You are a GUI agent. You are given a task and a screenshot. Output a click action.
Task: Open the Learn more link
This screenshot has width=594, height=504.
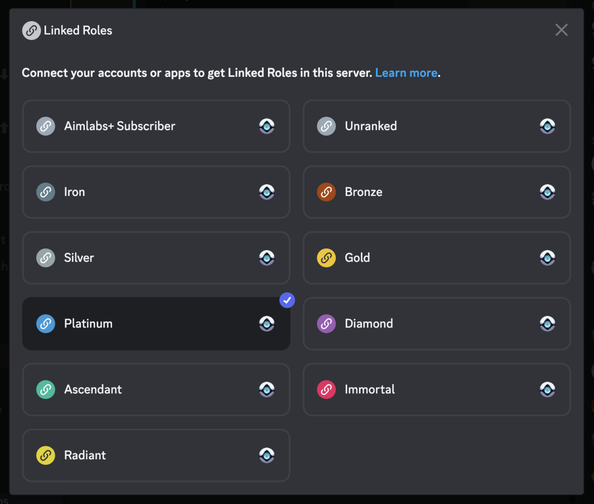tap(406, 73)
